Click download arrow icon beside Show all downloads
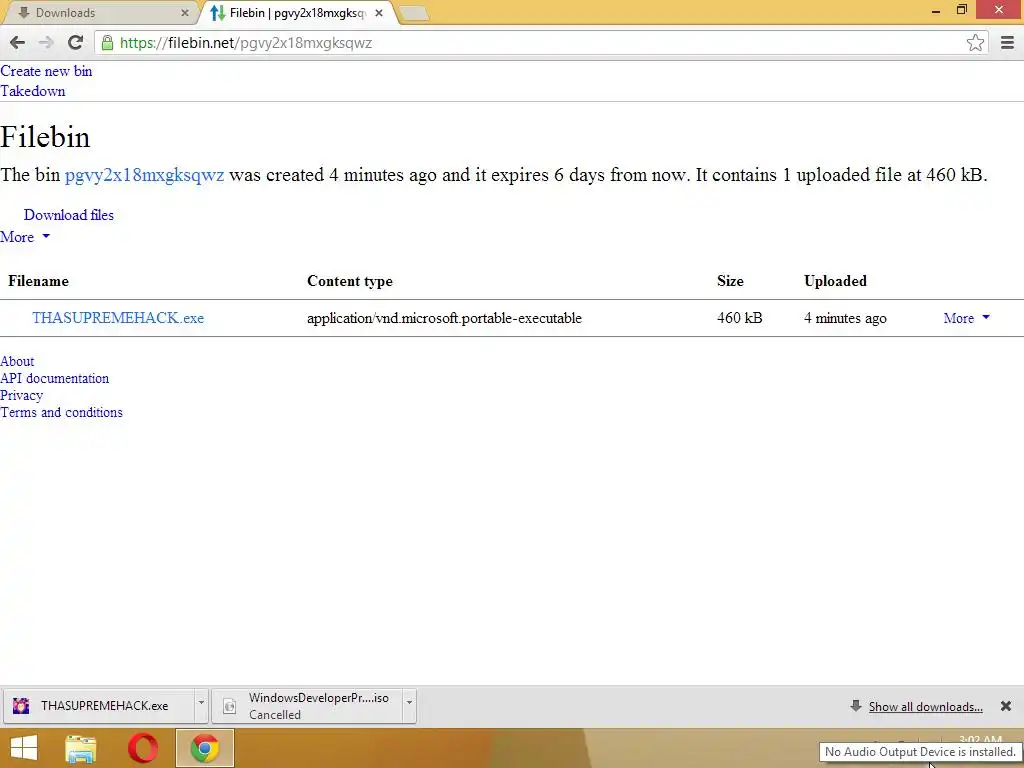The width and height of the screenshot is (1024, 768). pyautogui.click(x=856, y=706)
